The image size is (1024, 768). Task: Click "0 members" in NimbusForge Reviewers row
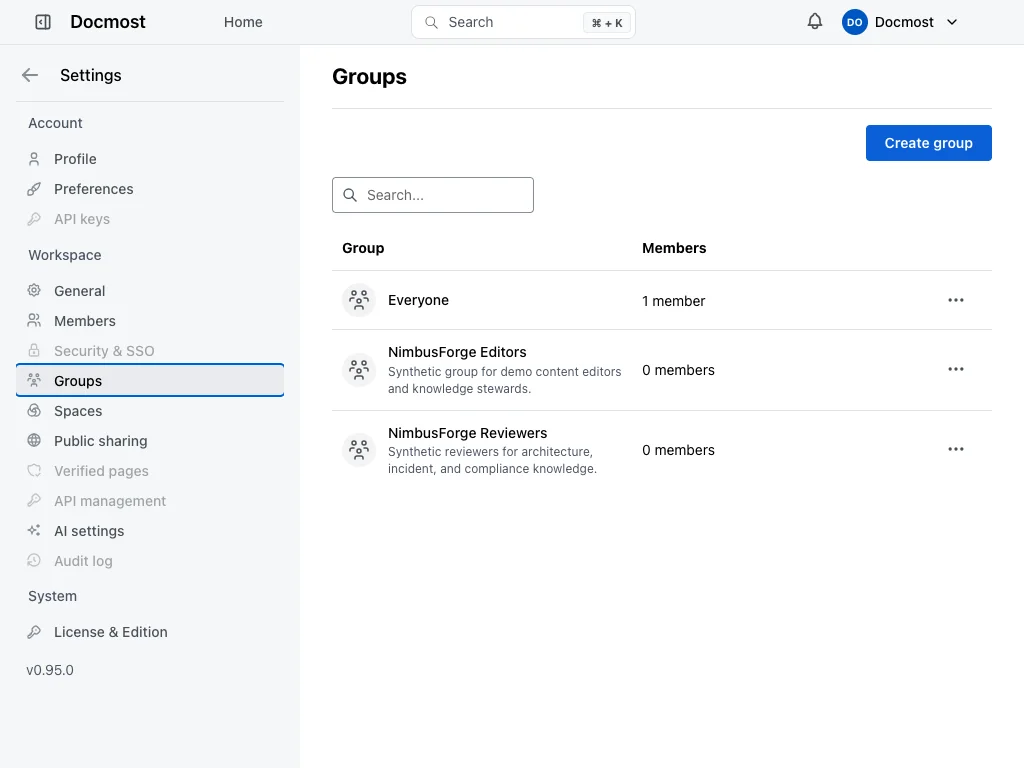coord(678,450)
